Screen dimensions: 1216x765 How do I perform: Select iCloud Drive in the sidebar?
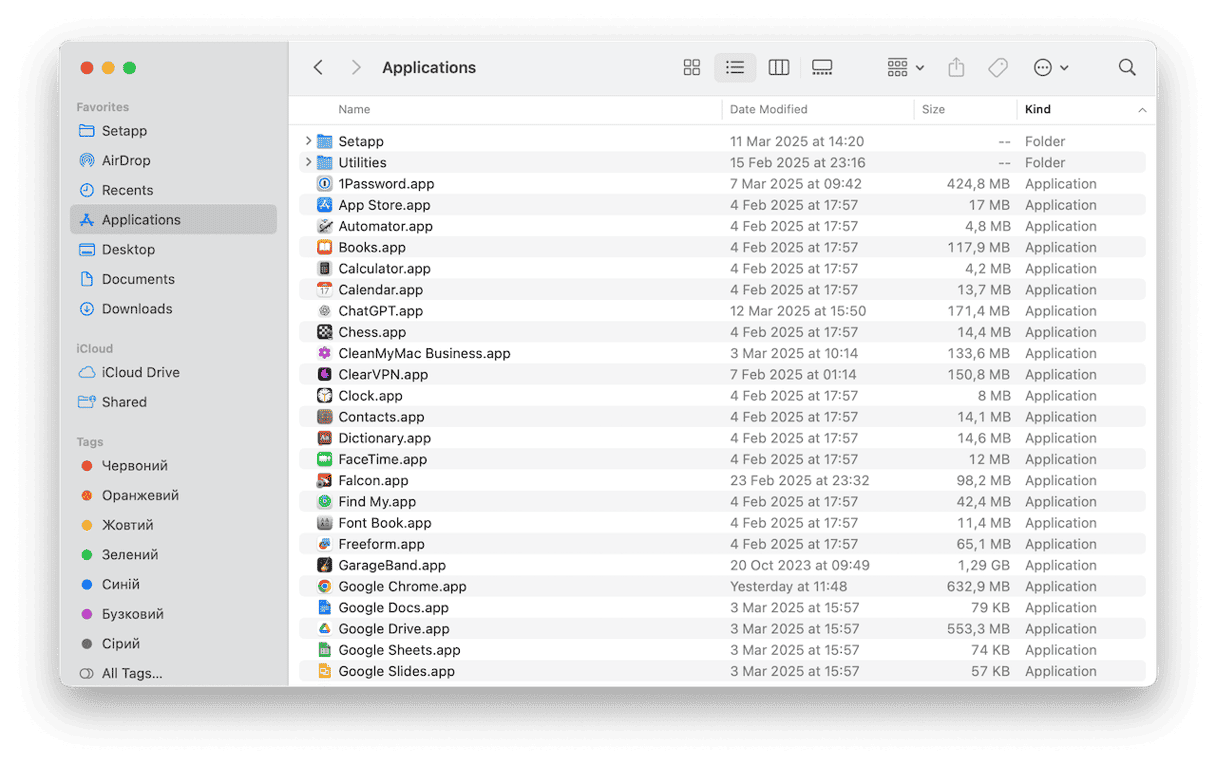[x=140, y=372]
